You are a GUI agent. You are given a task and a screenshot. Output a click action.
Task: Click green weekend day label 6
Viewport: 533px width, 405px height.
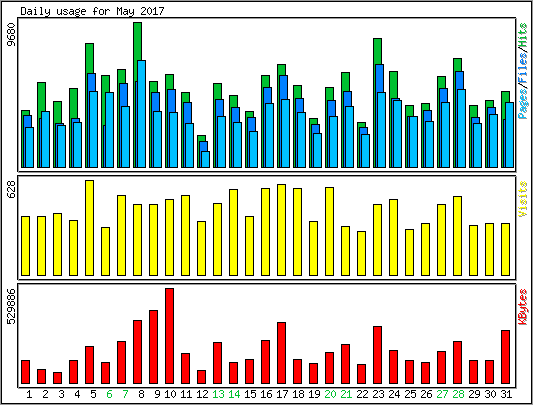coord(109,394)
